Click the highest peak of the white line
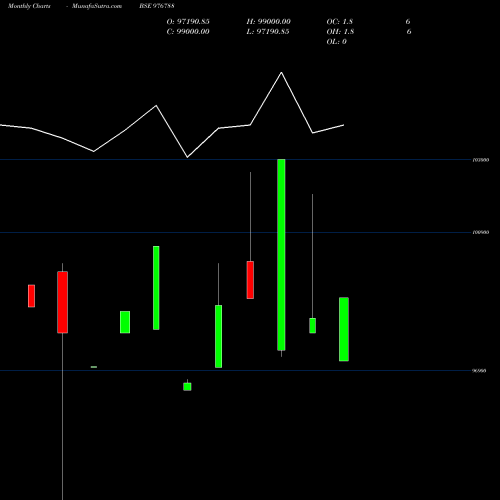Image resolution: width=500 pixels, height=500 pixels. pos(281,72)
